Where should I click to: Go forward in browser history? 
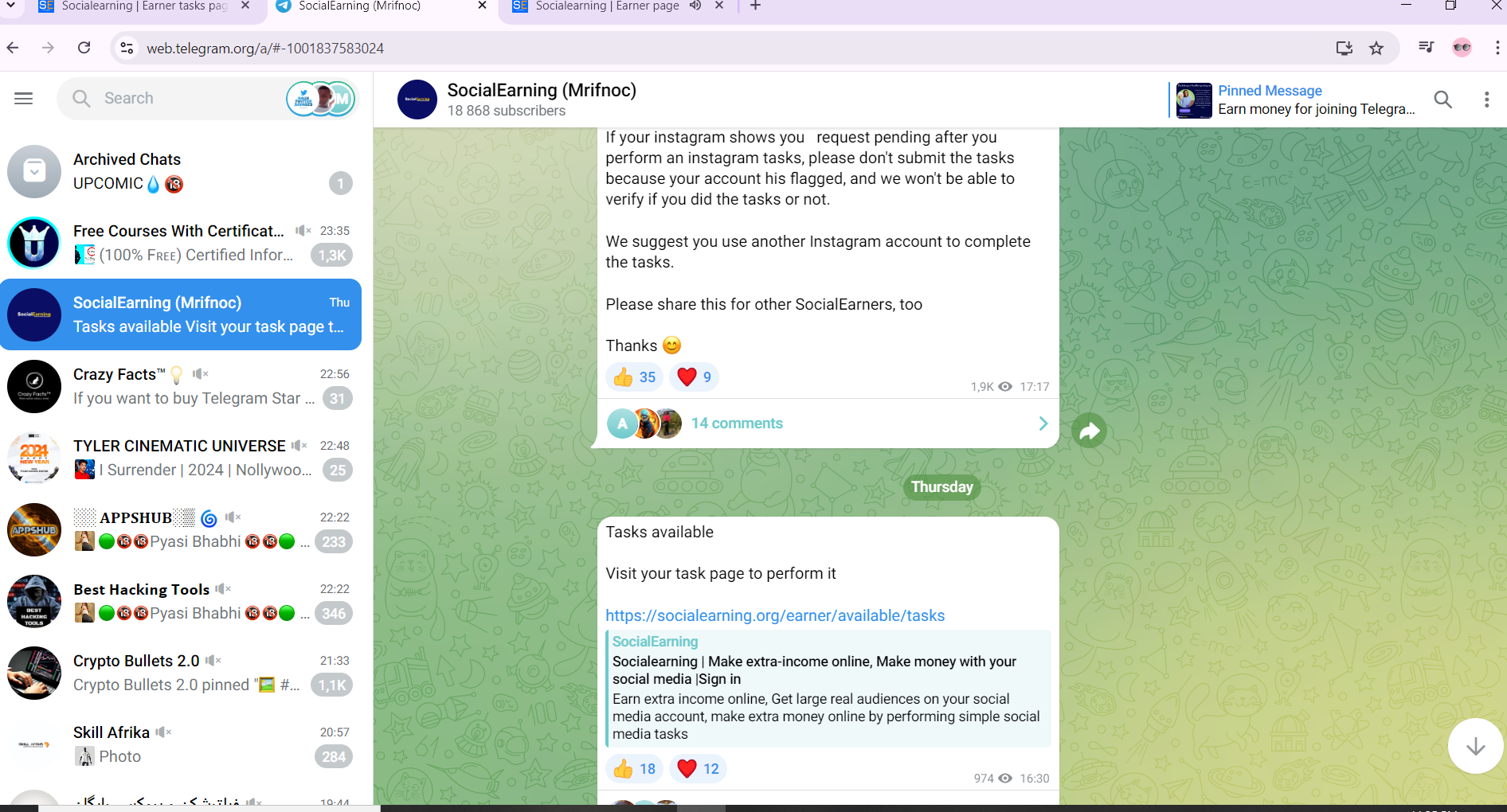[49, 48]
